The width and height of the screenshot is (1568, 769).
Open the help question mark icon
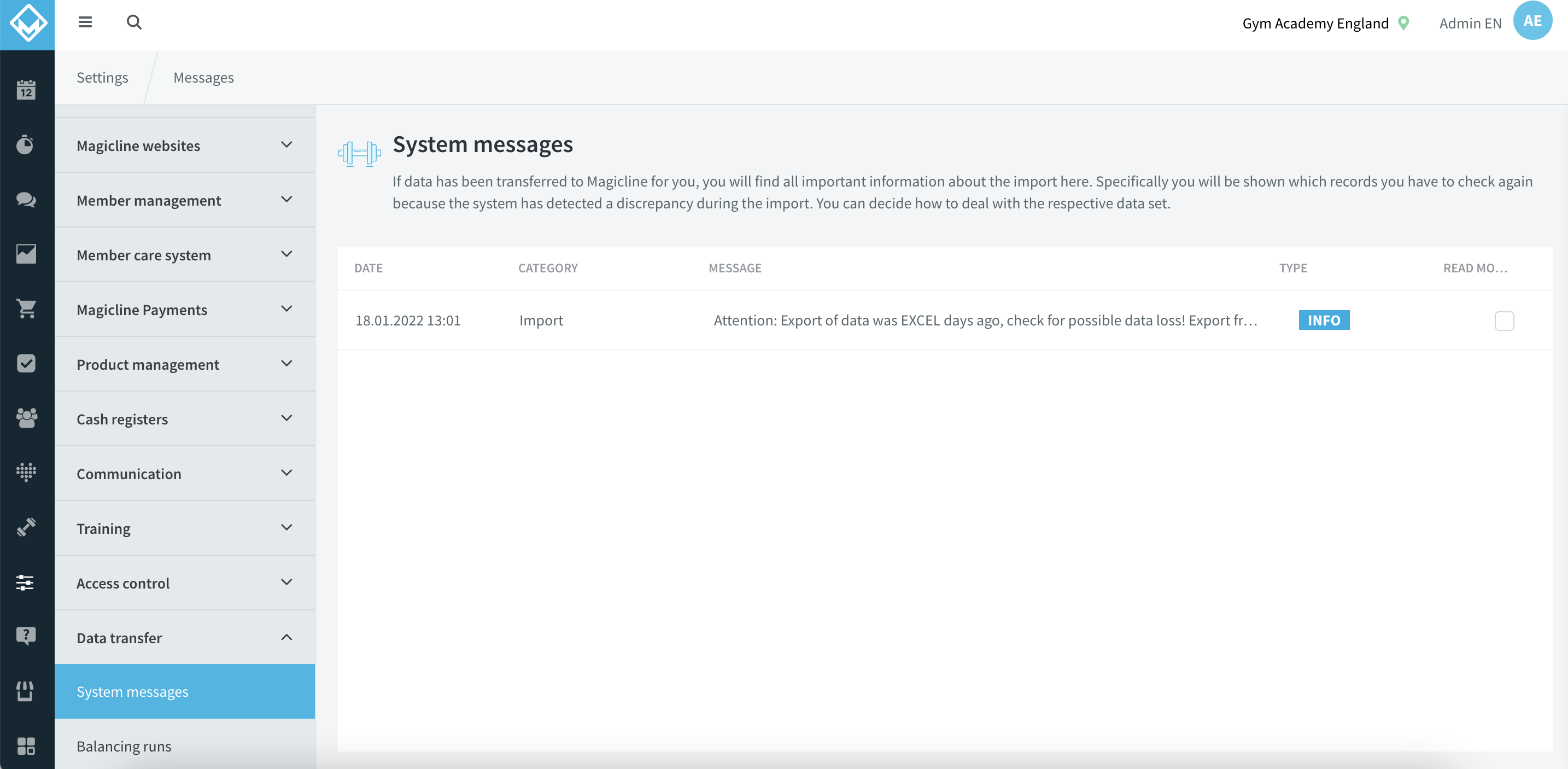26,636
